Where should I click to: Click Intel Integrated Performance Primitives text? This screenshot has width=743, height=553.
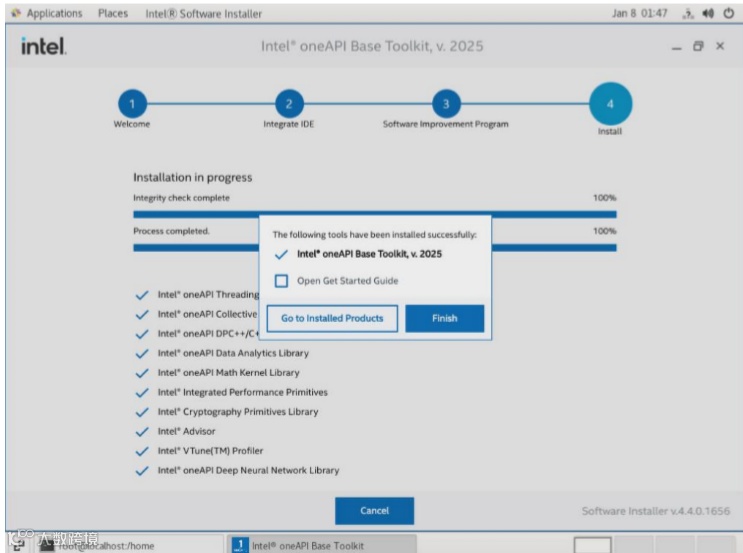pyautogui.click(x=243, y=392)
